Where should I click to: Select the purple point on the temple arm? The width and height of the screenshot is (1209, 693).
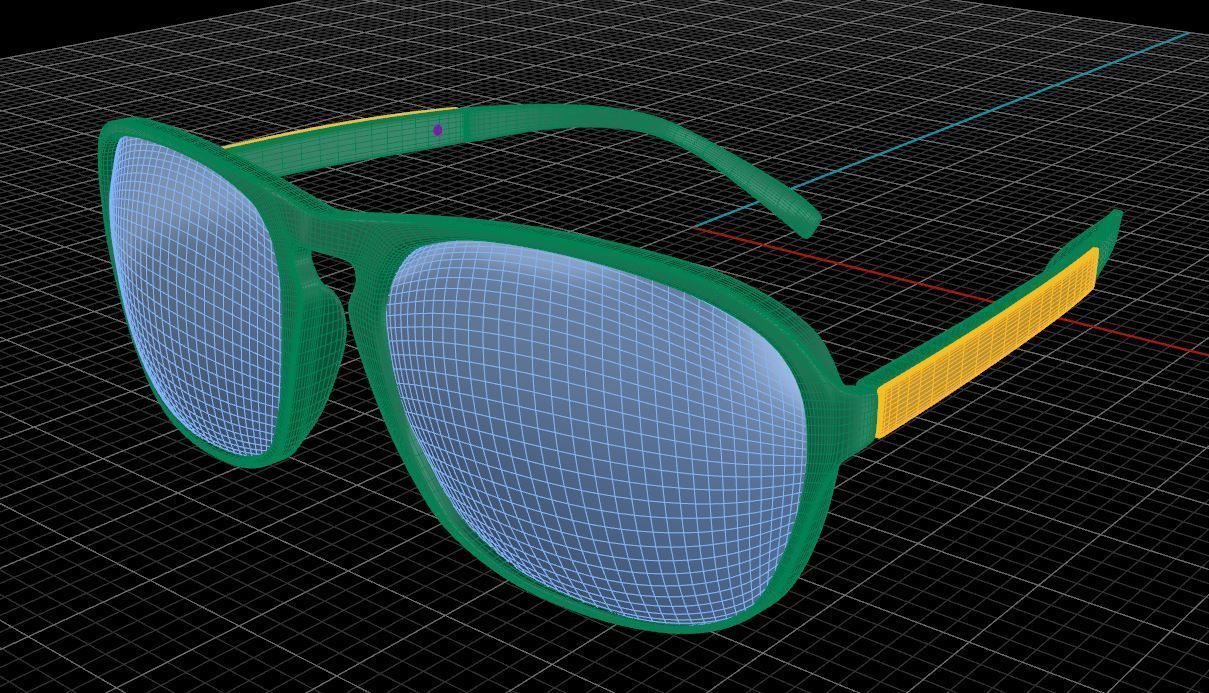437,130
